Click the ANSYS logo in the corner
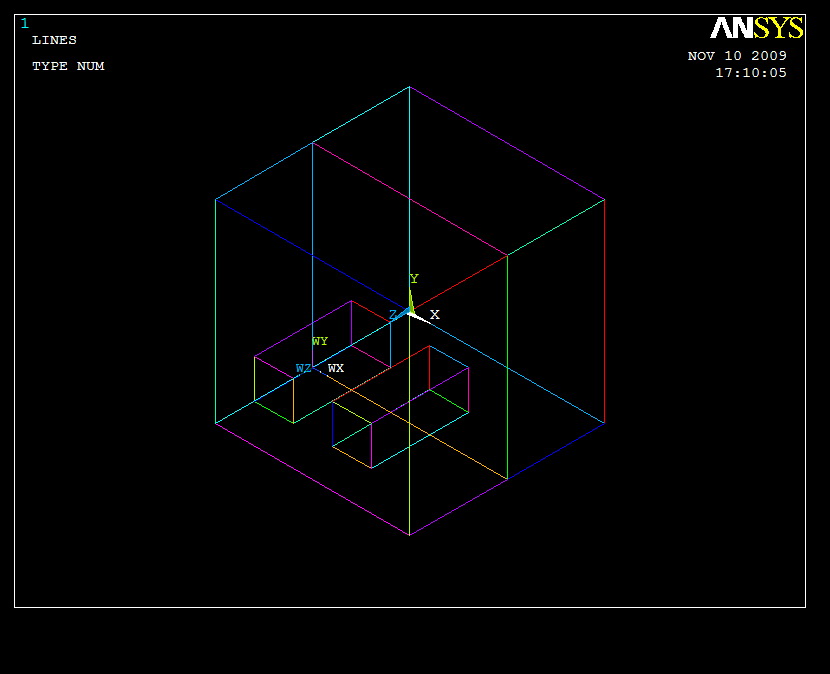The image size is (830, 674). pyautogui.click(x=756, y=28)
